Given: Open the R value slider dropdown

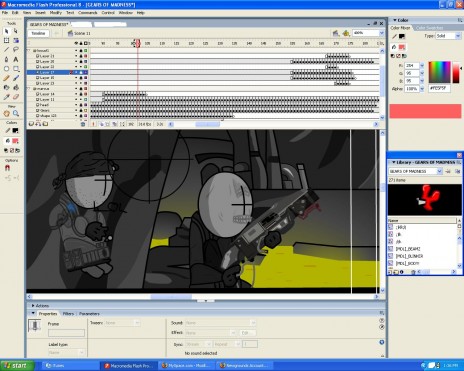Looking at the screenshot, I should (422, 66).
